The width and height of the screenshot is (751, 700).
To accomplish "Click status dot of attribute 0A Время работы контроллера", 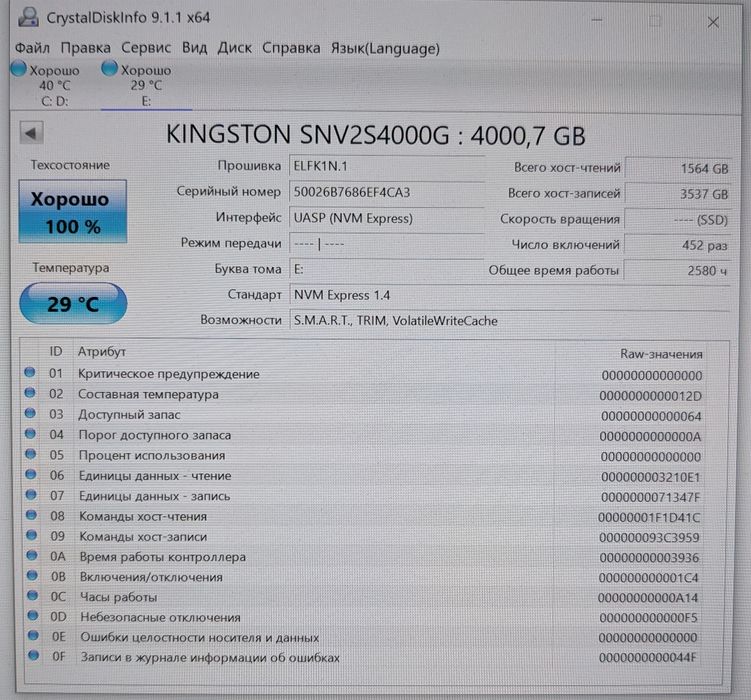I will point(32,555).
